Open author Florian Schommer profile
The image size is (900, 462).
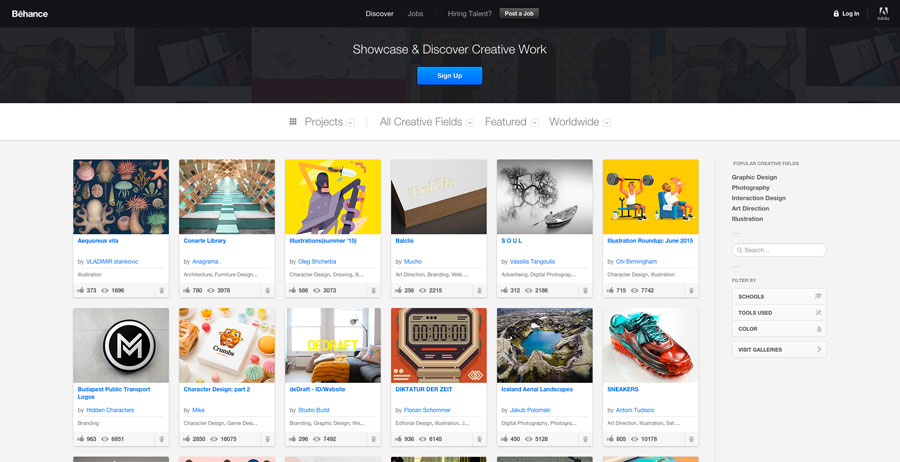[427, 410]
